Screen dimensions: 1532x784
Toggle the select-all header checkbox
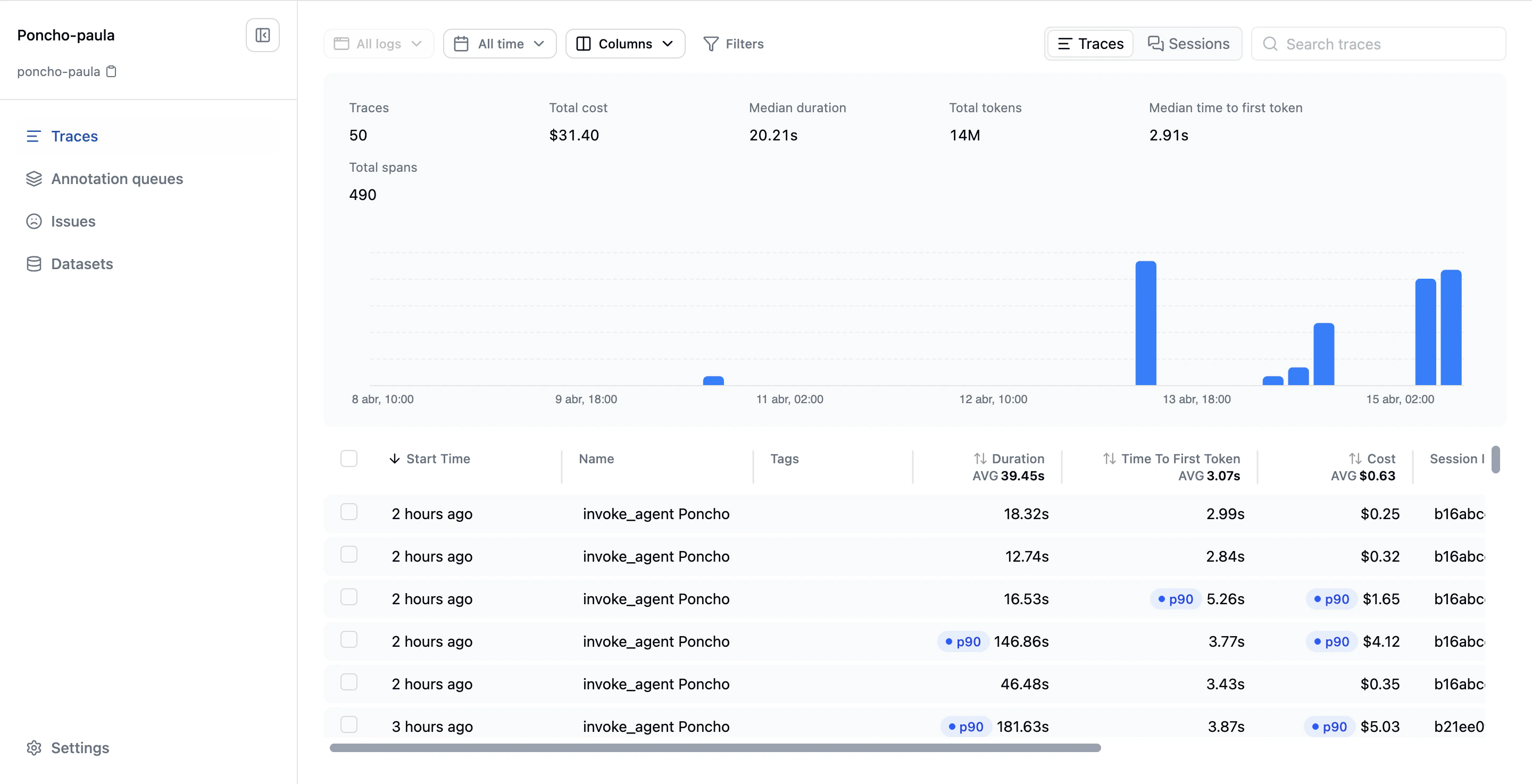pos(349,458)
